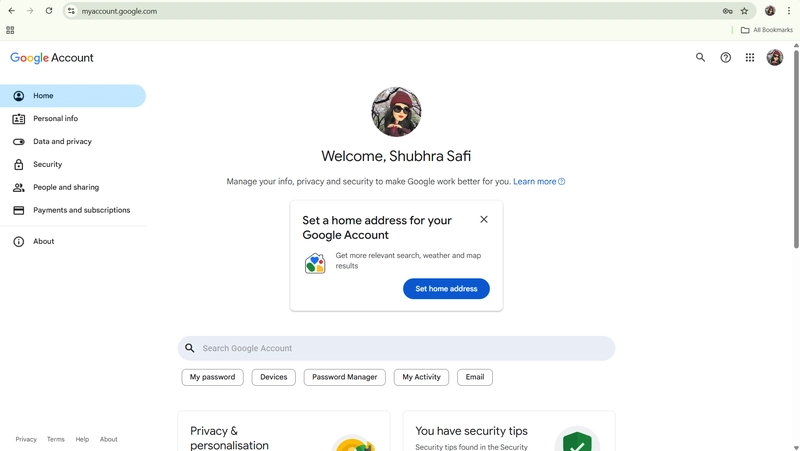Image resolution: width=800 pixels, height=451 pixels.
Task: Open password key icon in address bar
Action: (728, 11)
